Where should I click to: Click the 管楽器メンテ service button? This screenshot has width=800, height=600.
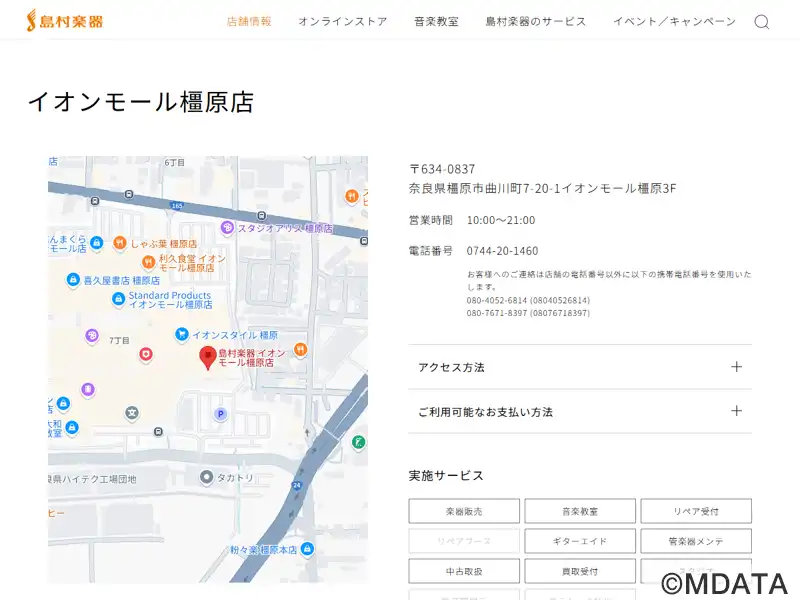696,541
